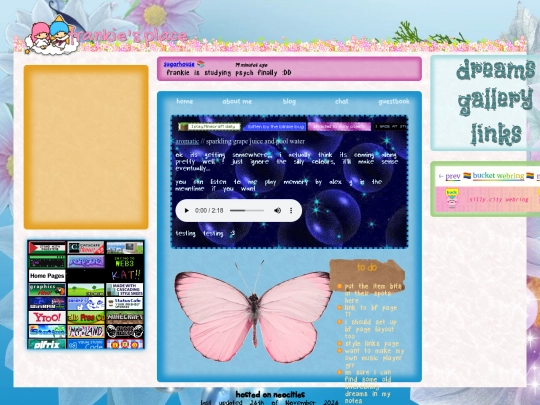
Task: Click the Status Cafe badge
Action: [x=125, y=303]
